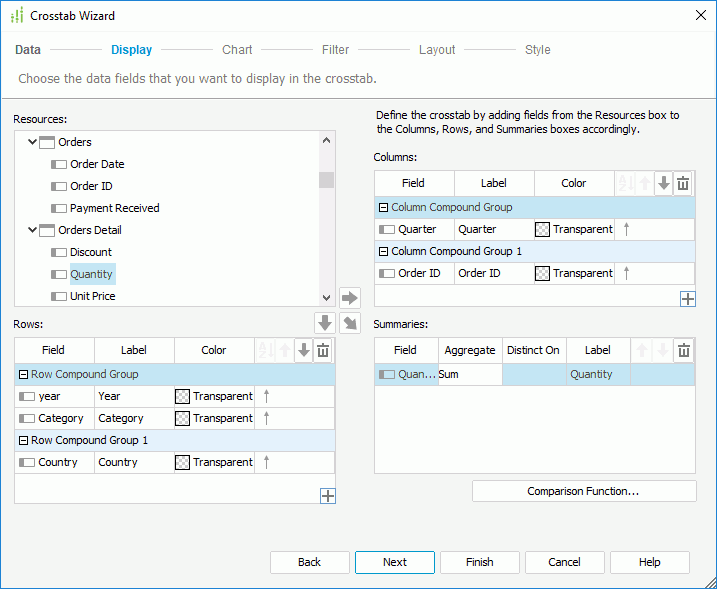Toggle sort direction for Category row
The width and height of the screenshot is (717, 589).
tap(267, 418)
